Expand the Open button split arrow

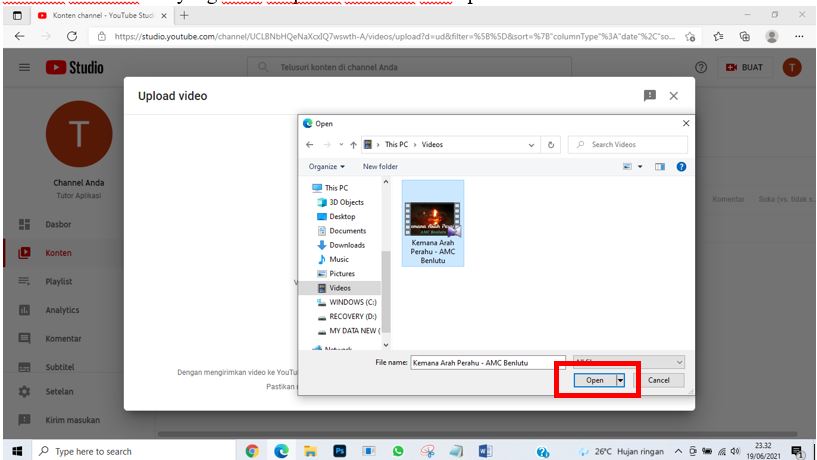[x=620, y=380]
